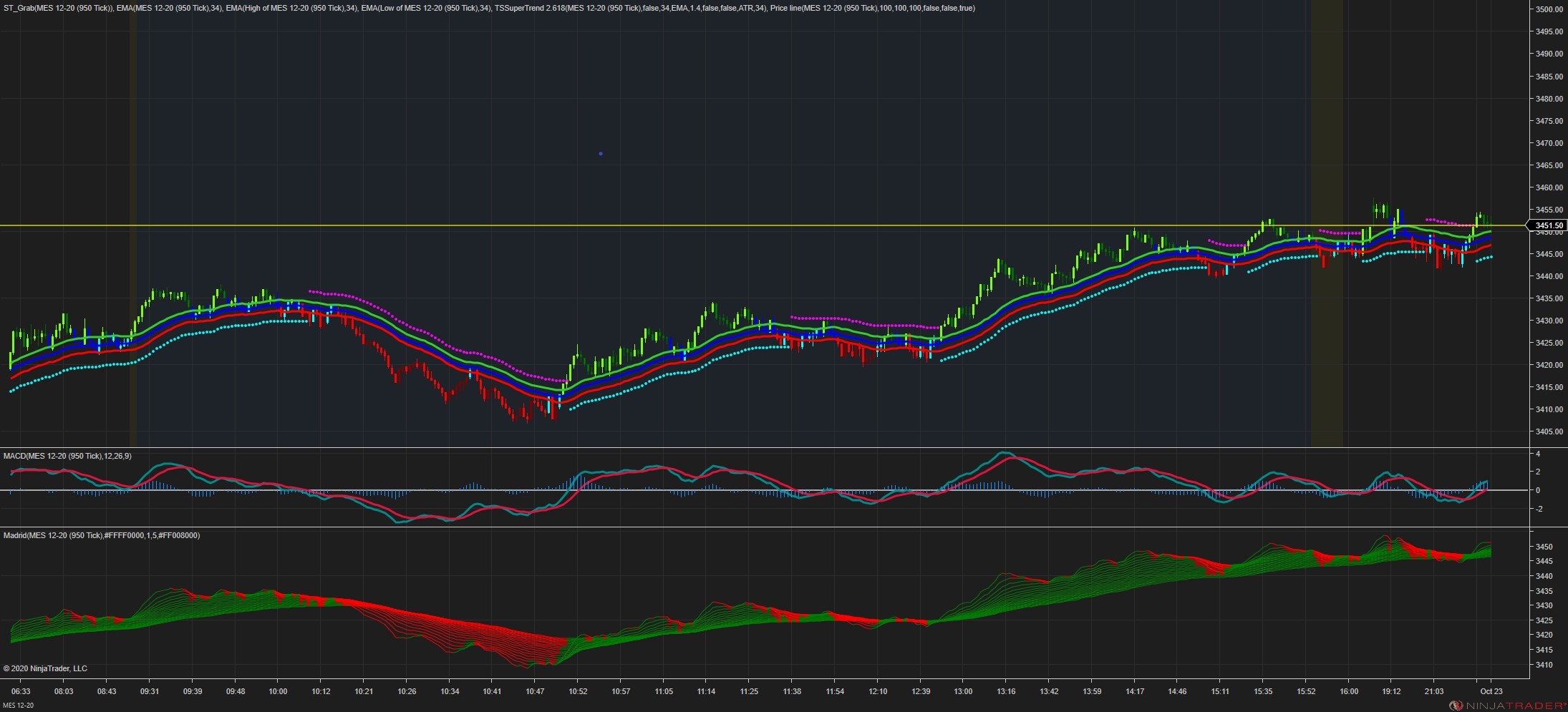
Task: Click the 19:12 time axis label
Action: tap(1391, 691)
